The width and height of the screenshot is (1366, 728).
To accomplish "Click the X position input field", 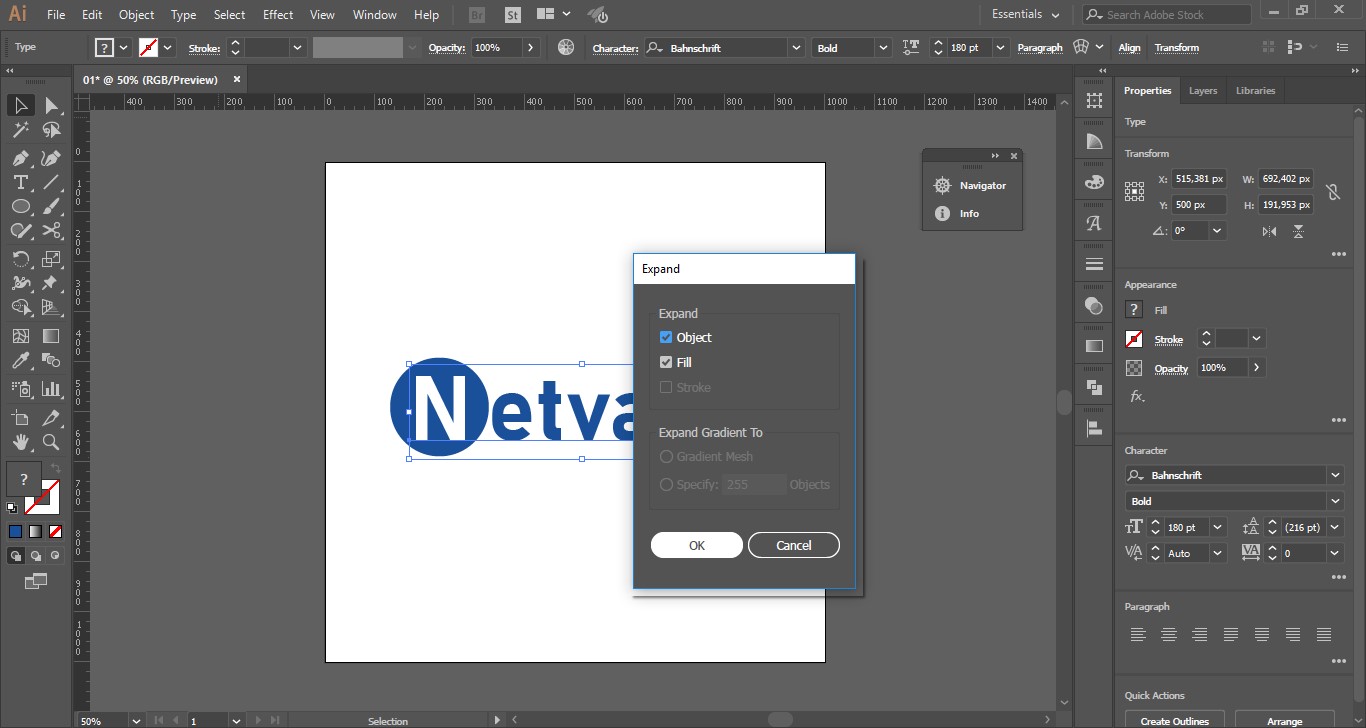I will [1199, 179].
